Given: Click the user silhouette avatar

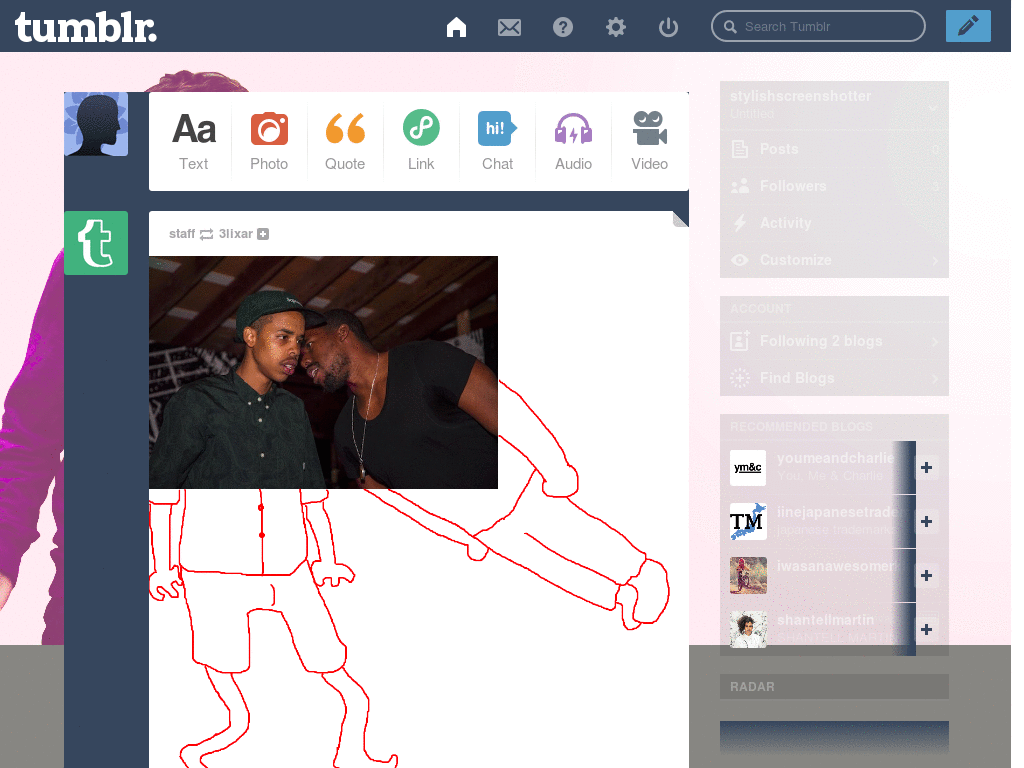Looking at the screenshot, I should pos(96,124).
